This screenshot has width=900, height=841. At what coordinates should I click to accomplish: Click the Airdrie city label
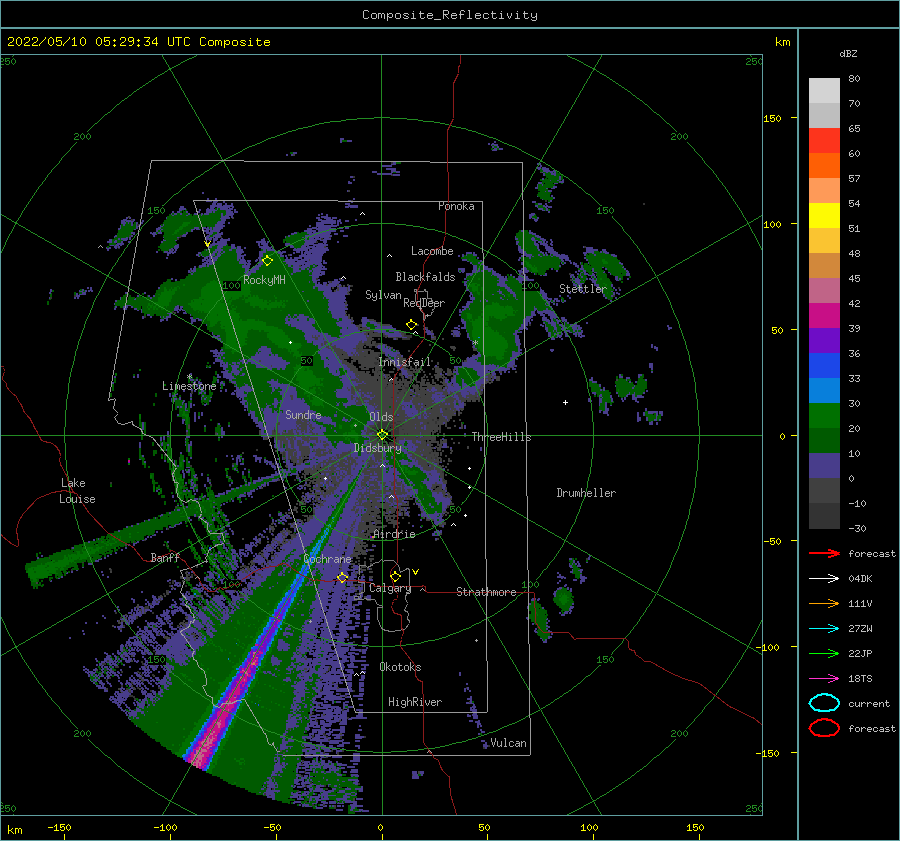click(x=394, y=534)
